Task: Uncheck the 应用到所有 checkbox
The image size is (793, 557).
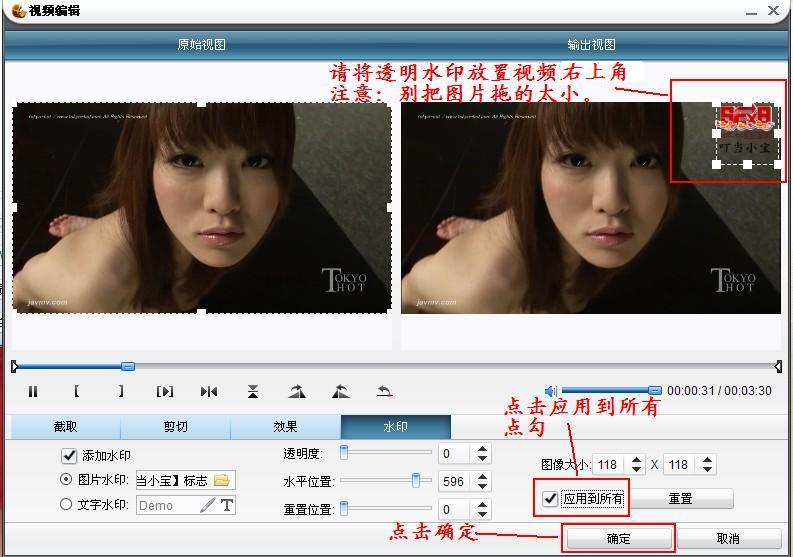Action: click(x=550, y=499)
